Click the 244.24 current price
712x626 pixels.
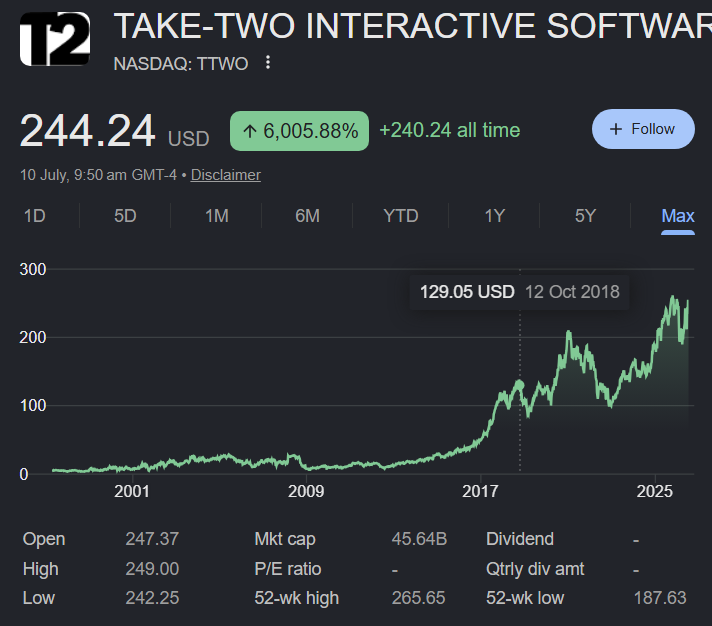coord(87,131)
